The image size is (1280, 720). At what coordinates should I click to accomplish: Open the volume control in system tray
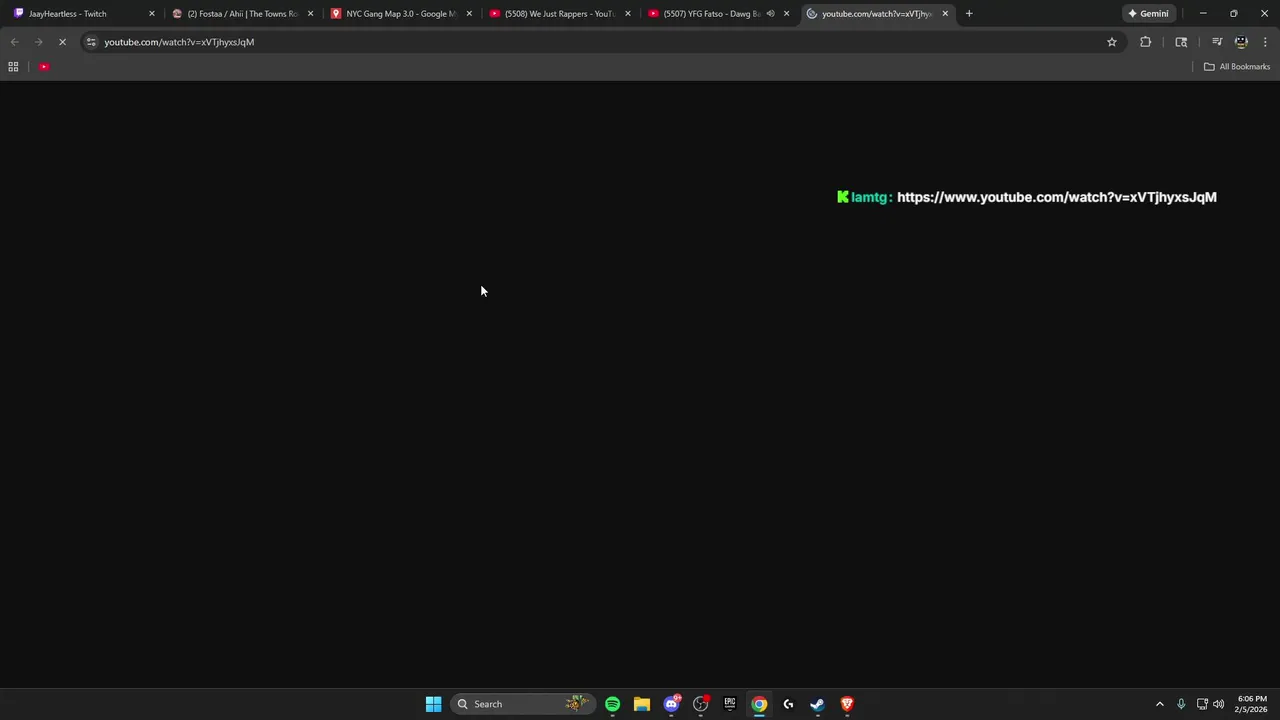pos(1218,704)
